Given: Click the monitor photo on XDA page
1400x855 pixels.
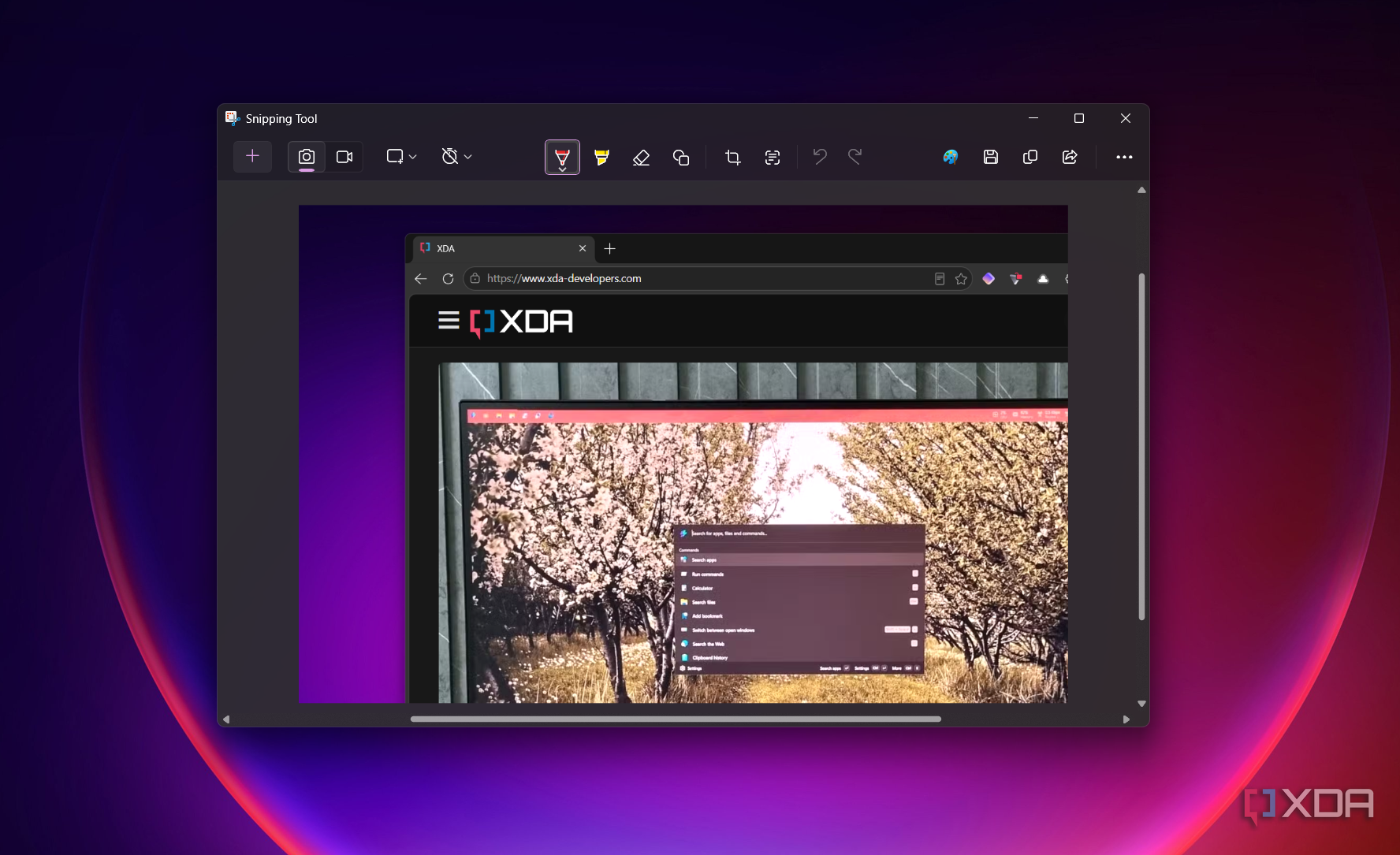Looking at the screenshot, I should coord(753,533).
